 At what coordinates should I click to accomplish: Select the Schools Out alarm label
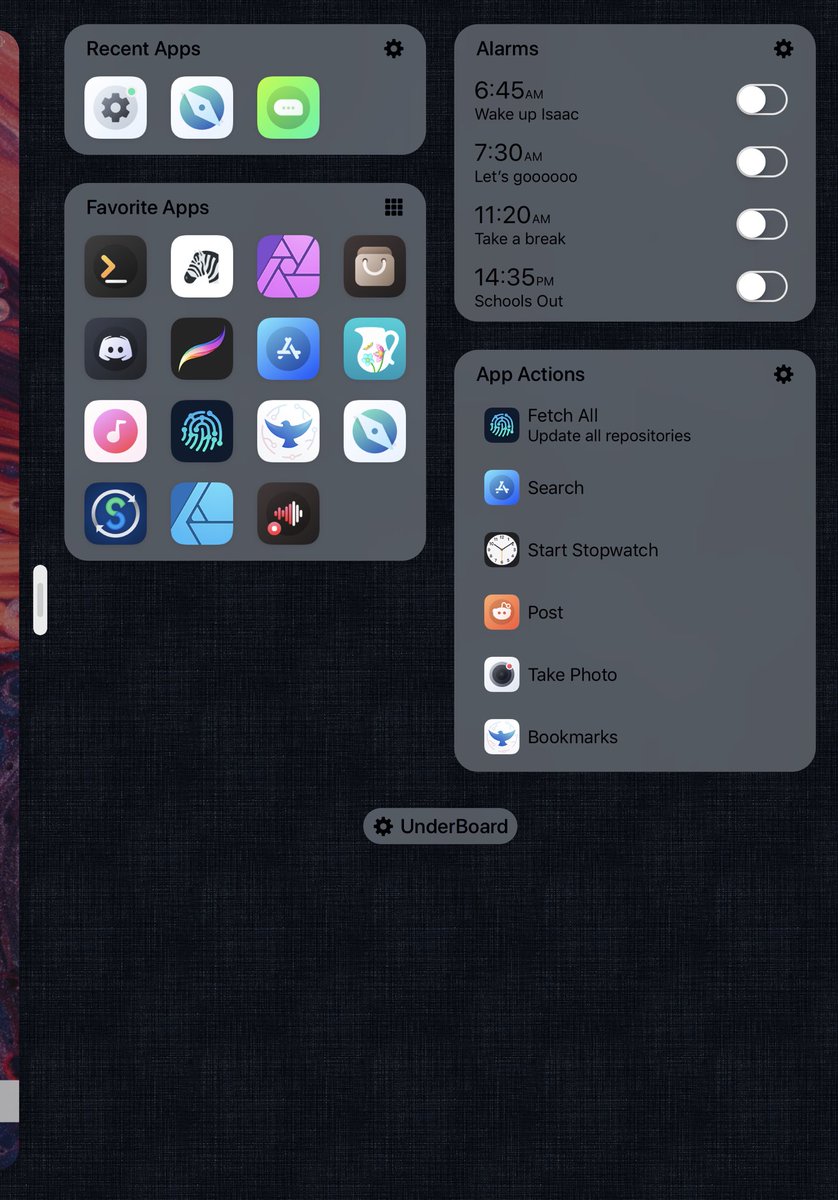click(x=518, y=301)
